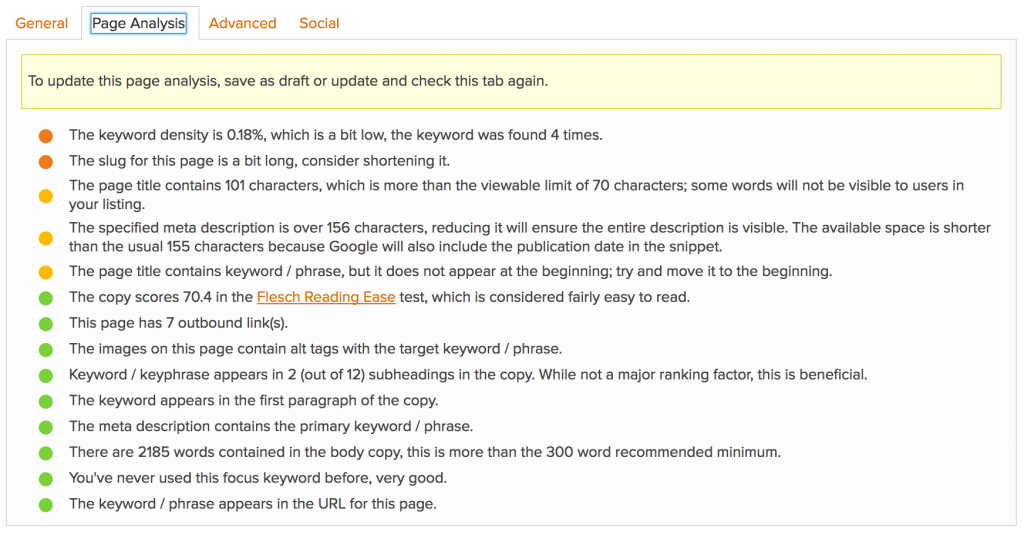Viewport: 1024px width, 538px height.
Task: Click green dot beside first paragraph keyword result
Action: (x=46, y=401)
